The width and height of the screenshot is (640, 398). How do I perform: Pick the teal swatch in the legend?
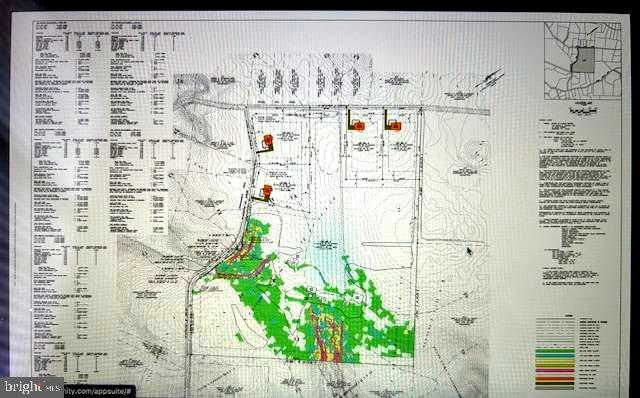[x=555, y=356]
